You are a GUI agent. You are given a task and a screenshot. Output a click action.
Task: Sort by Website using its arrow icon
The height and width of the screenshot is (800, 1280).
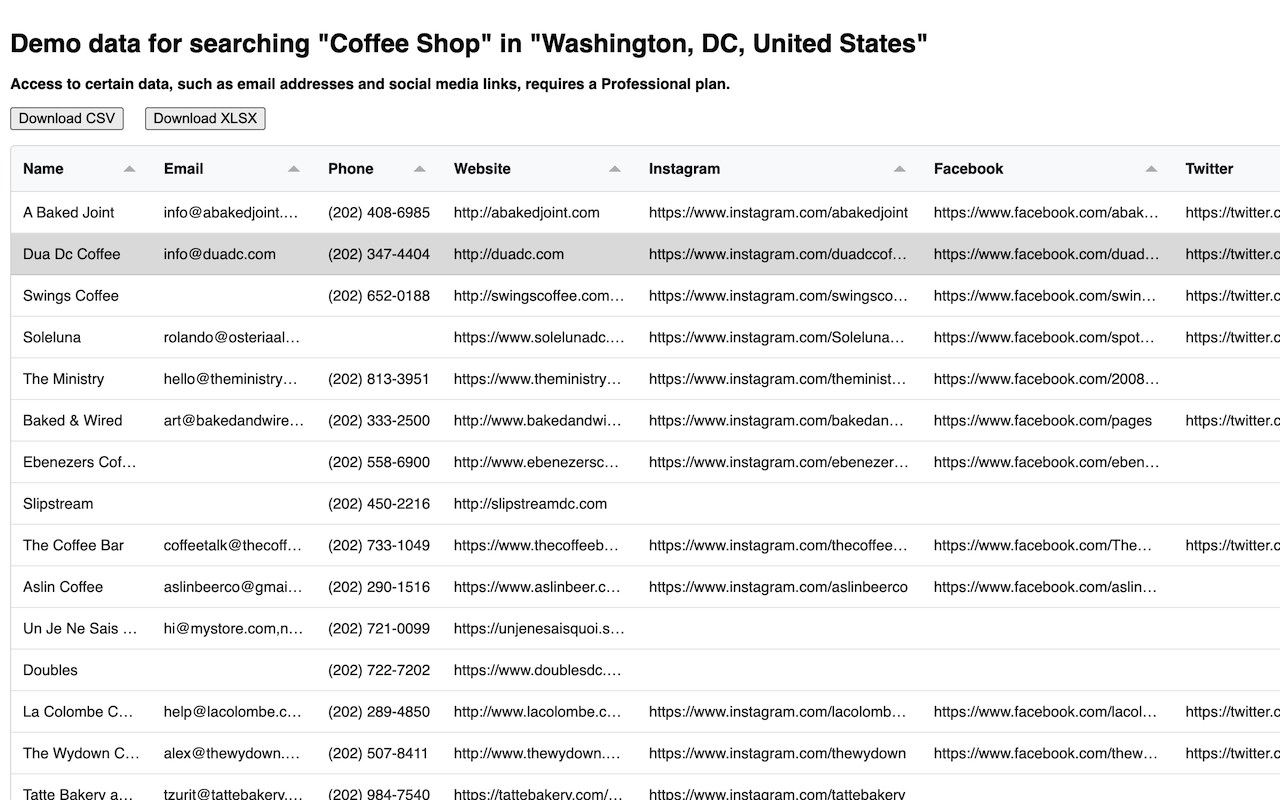614,169
